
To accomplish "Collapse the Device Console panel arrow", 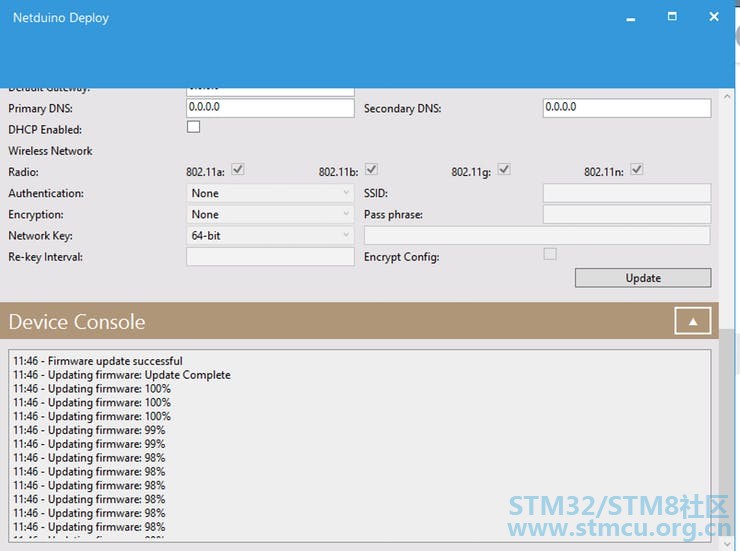I will (692, 321).
